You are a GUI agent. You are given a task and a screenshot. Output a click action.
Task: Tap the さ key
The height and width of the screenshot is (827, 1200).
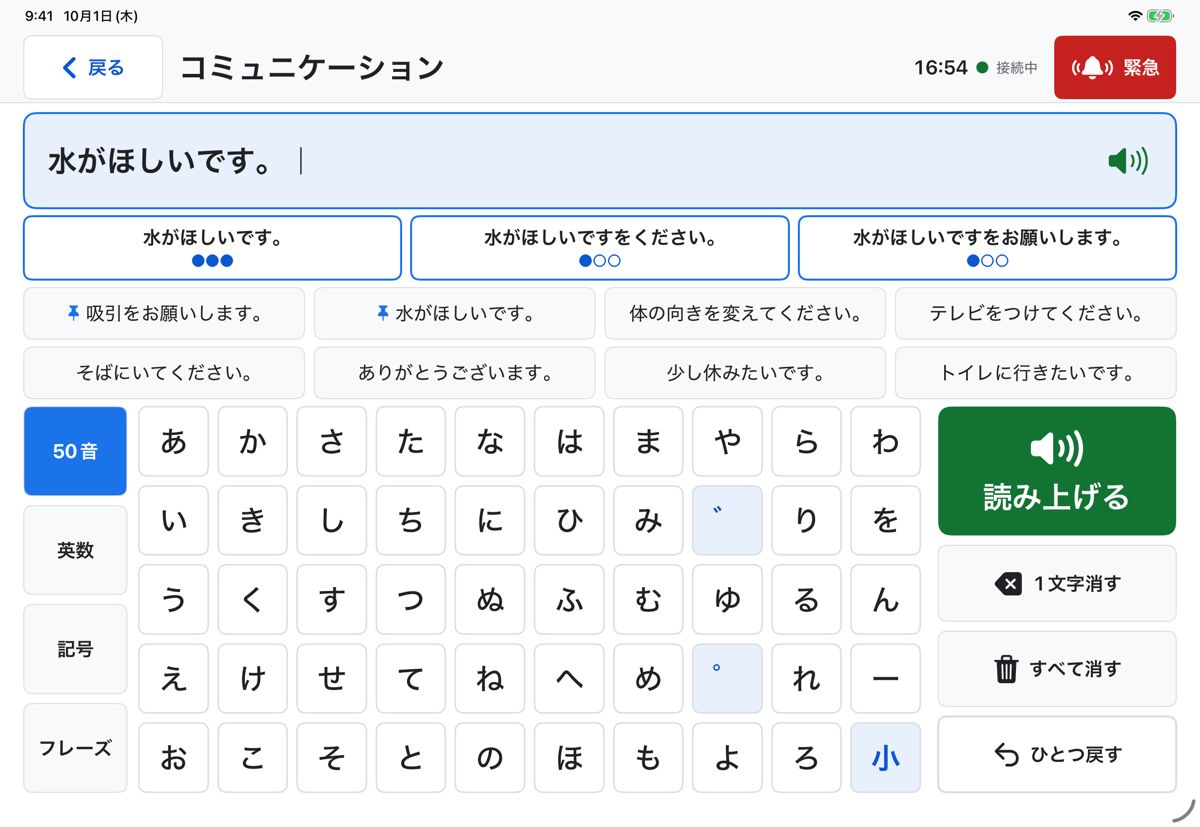pyautogui.click(x=331, y=442)
